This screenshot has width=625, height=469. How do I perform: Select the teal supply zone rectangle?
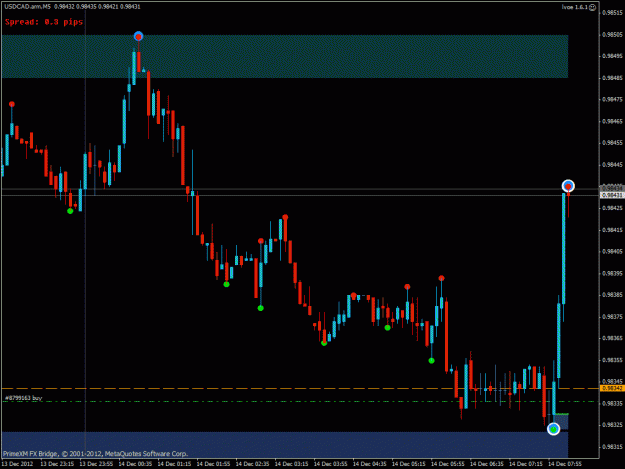(x=285, y=56)
